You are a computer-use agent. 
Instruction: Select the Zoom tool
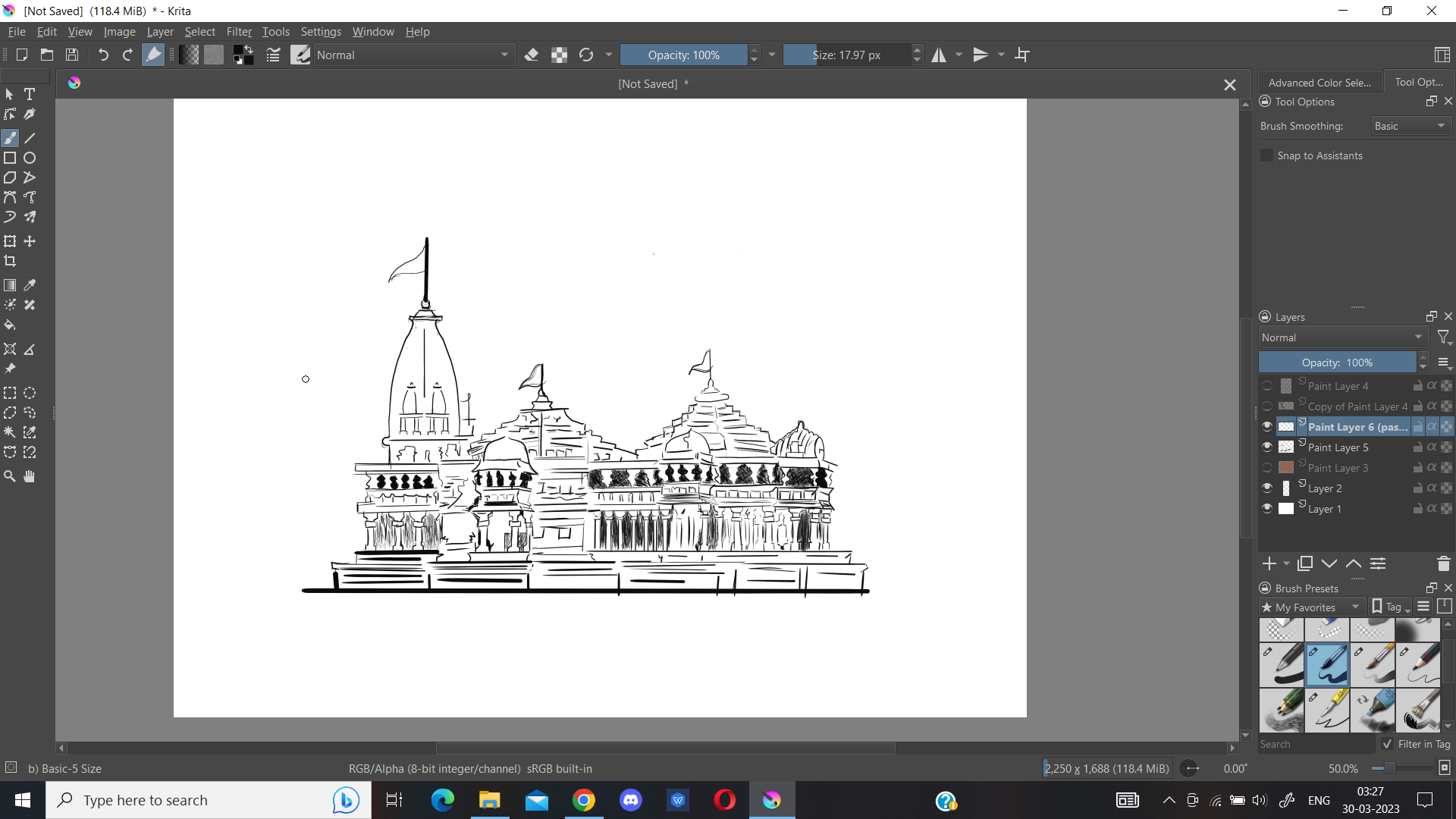pos(10,476)
